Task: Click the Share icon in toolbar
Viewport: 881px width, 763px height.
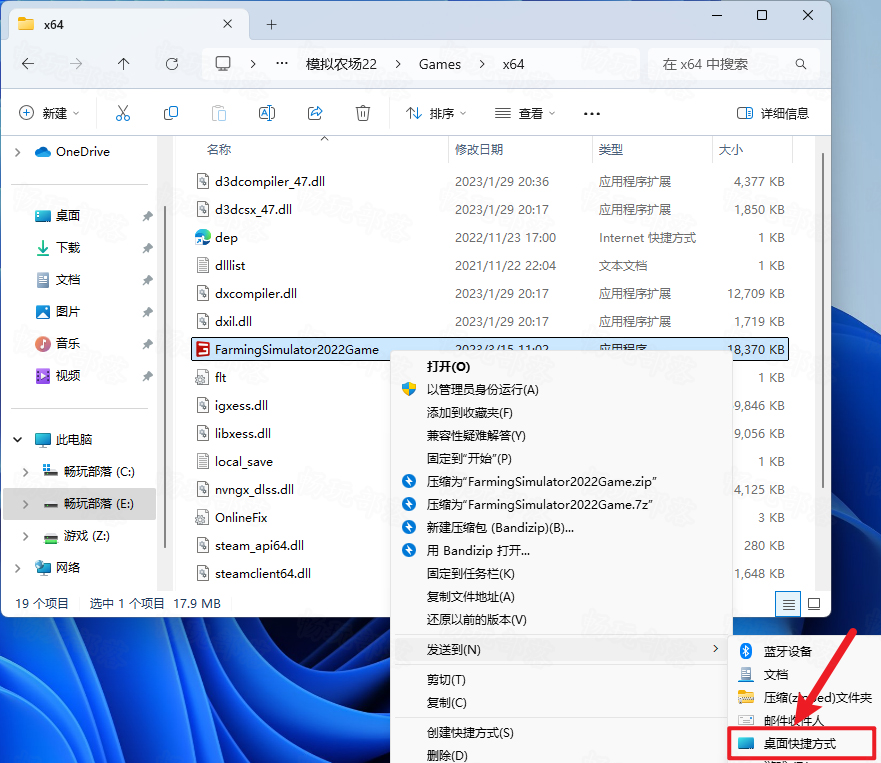Action: pyautogui.click(x=315, y=113)
